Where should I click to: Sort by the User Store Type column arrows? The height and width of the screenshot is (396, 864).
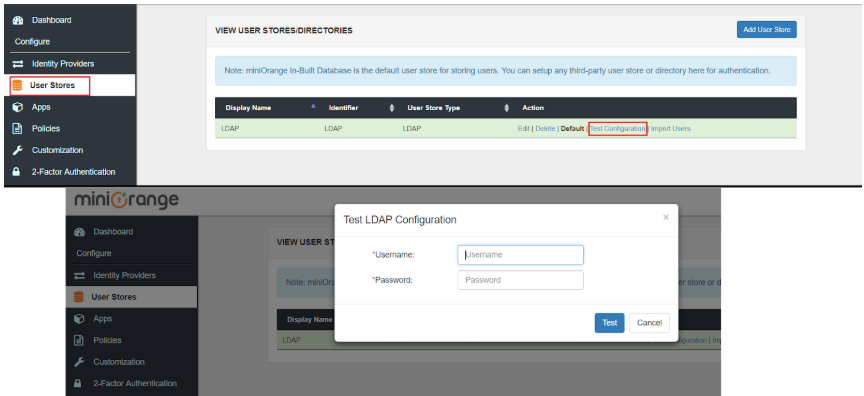[x=506, y=108]
